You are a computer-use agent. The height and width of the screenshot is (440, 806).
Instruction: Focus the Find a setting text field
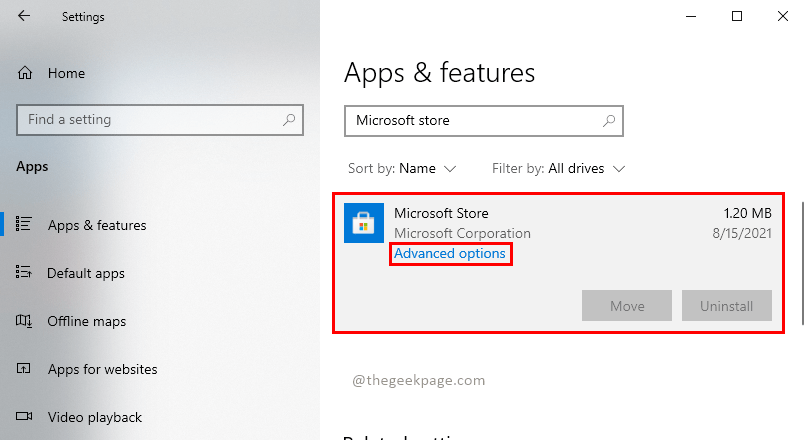point(150,120)
